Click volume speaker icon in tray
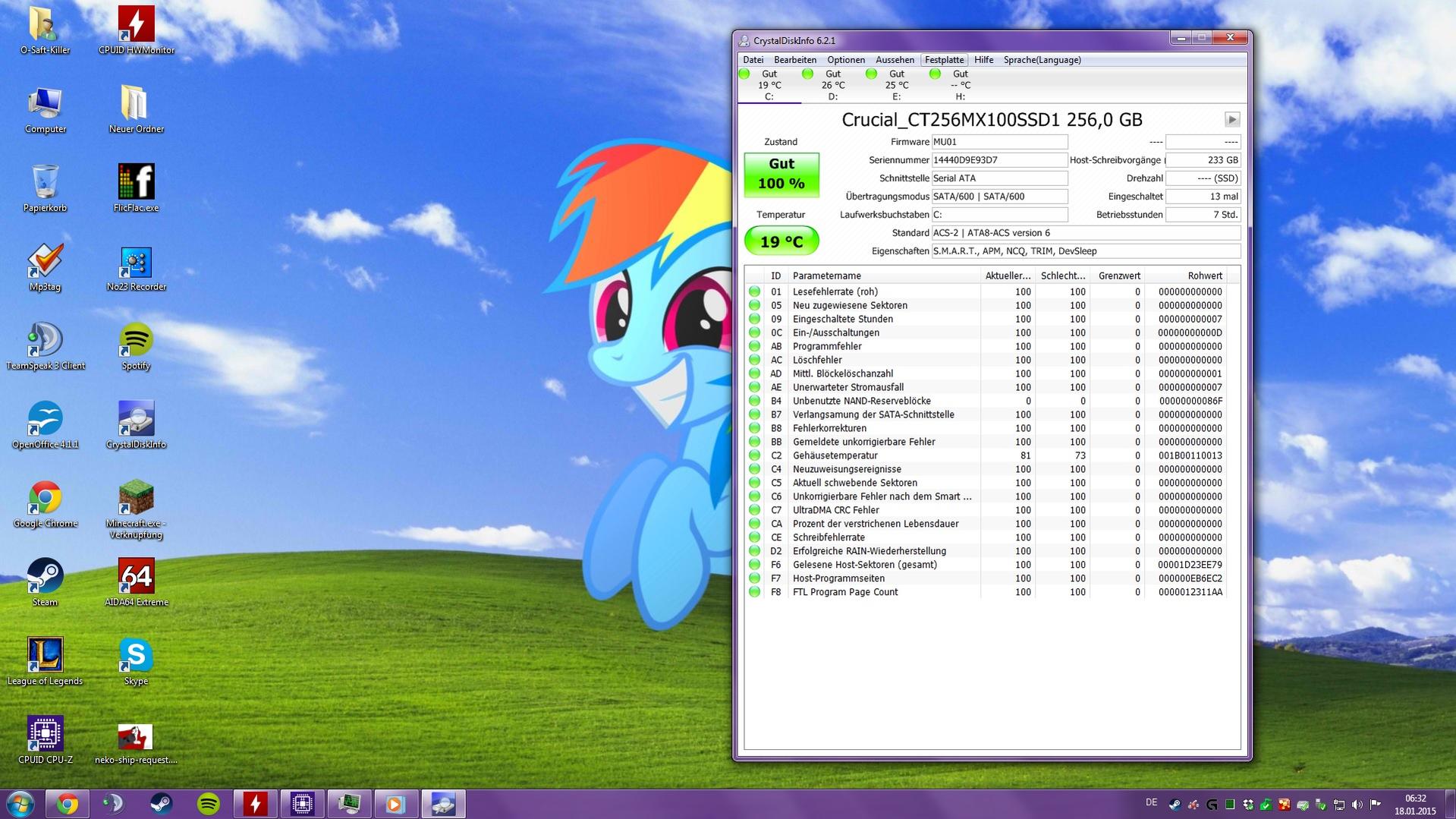Viewport: 1456px width, 819px height. pyautogui.click(x=1357, y=805)
